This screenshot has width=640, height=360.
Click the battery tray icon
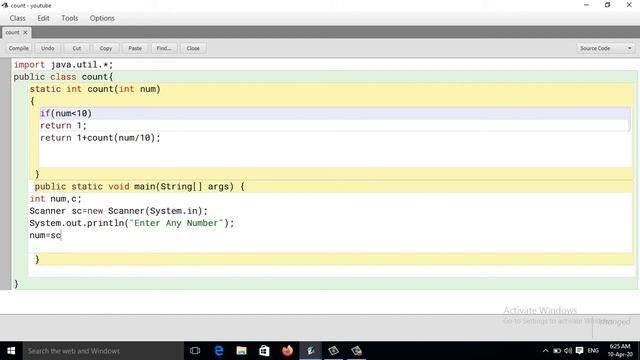tap(557, 351)
